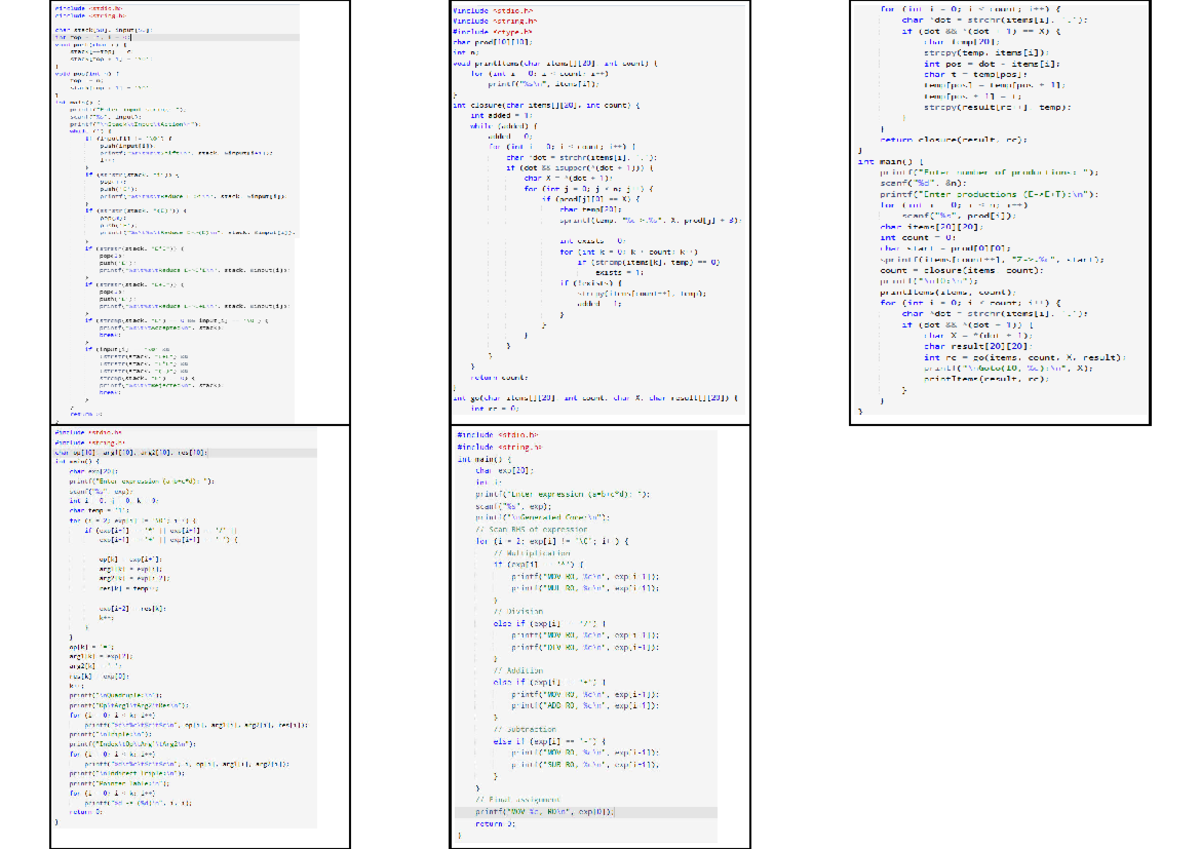
Task: Click the top-right main function code image
Action: 1000,212
